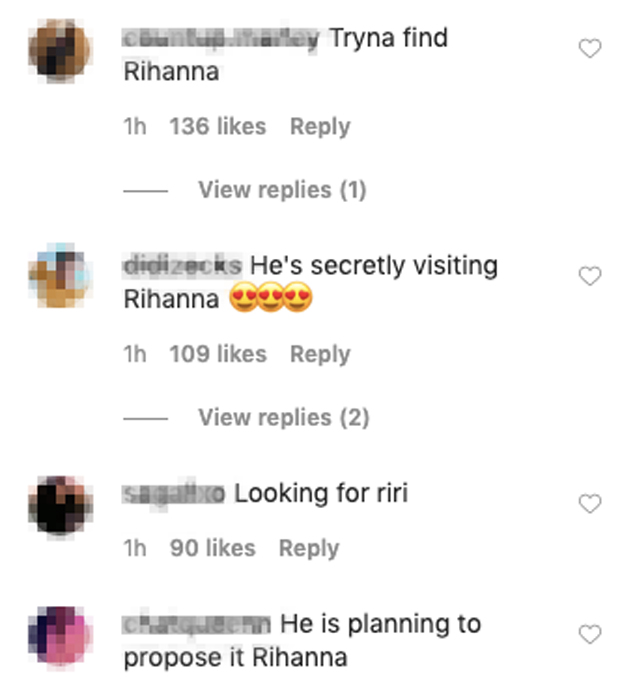Open username before "Tryna find" comment
Image resolution: width=620 pixels, height=683 pixels.
click(220, 38)
